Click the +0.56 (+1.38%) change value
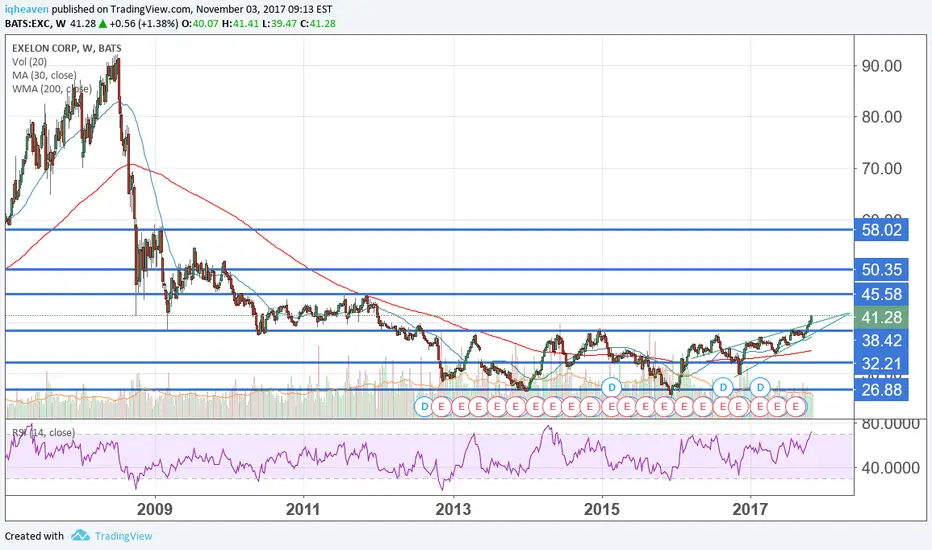Screen dimensions: 932x550 (x=144, y=24)
